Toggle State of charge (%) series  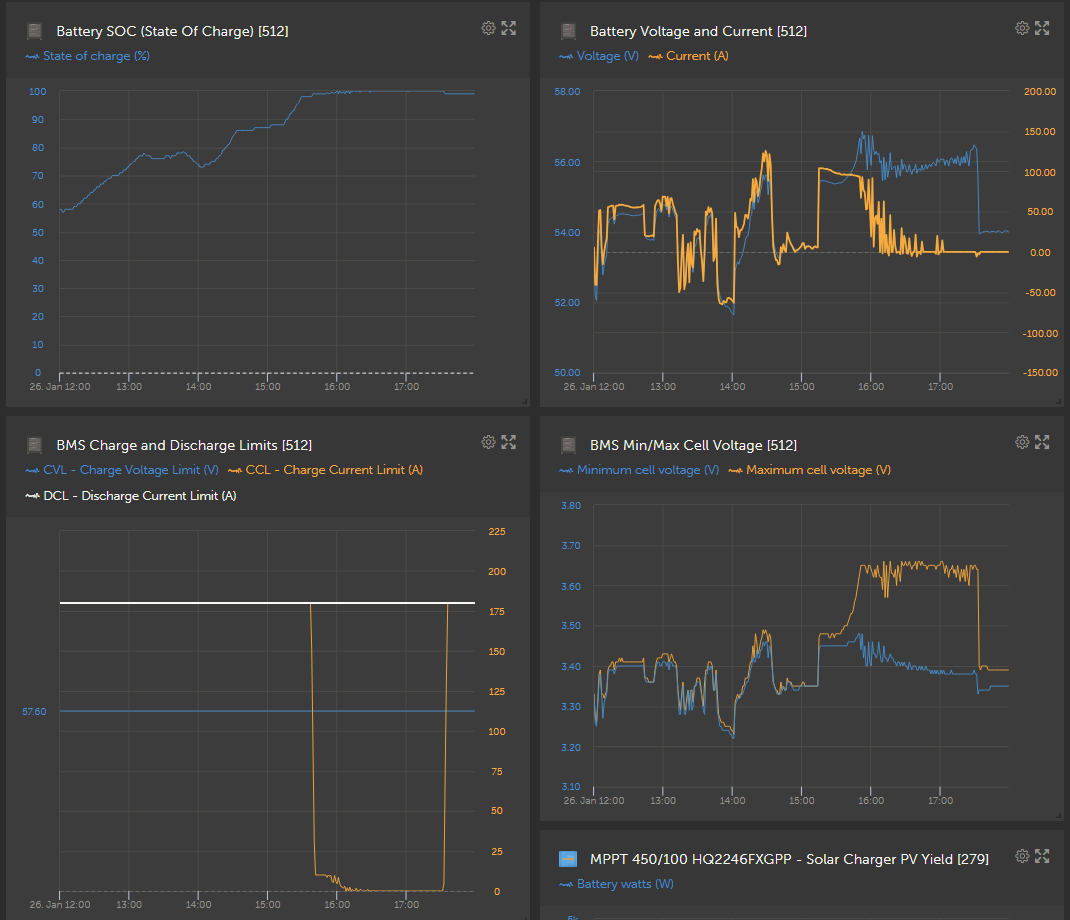(87, 56)
